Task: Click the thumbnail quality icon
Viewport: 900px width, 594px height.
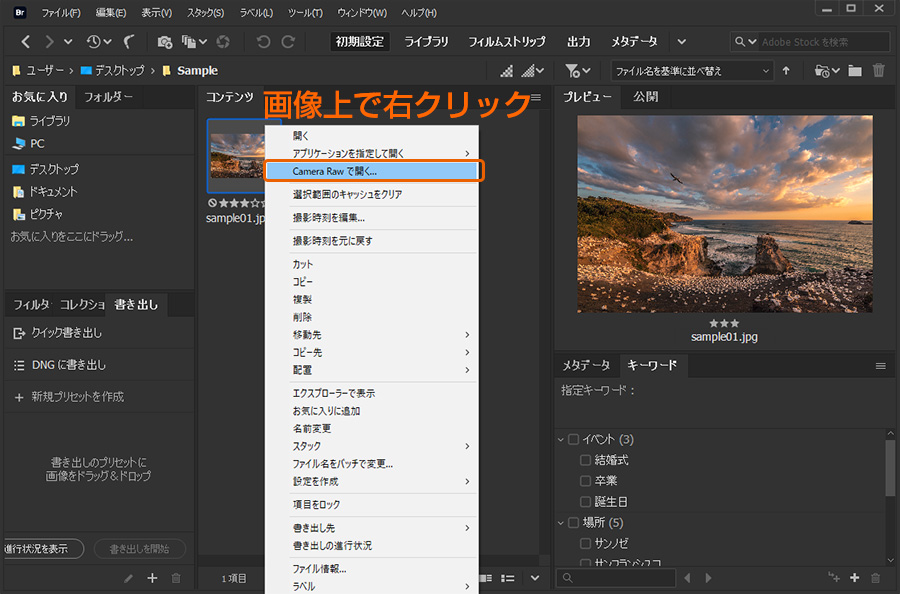Action: click(506, 71)
